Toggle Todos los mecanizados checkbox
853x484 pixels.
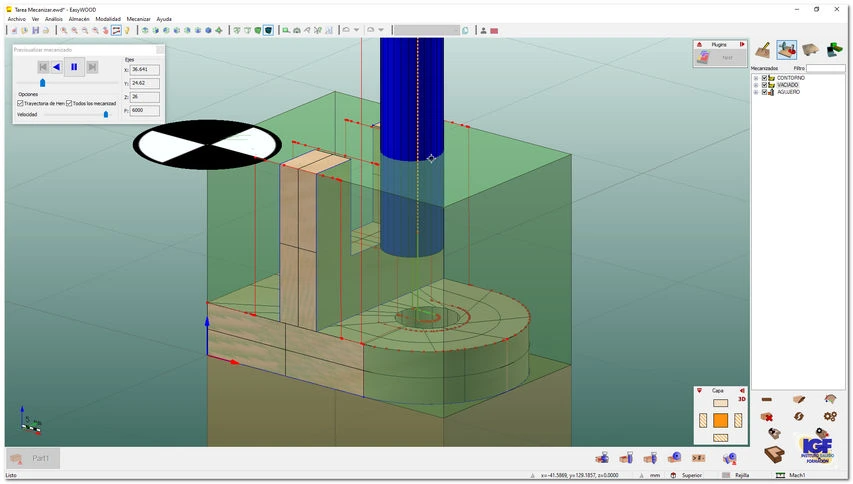pos(69,103)
